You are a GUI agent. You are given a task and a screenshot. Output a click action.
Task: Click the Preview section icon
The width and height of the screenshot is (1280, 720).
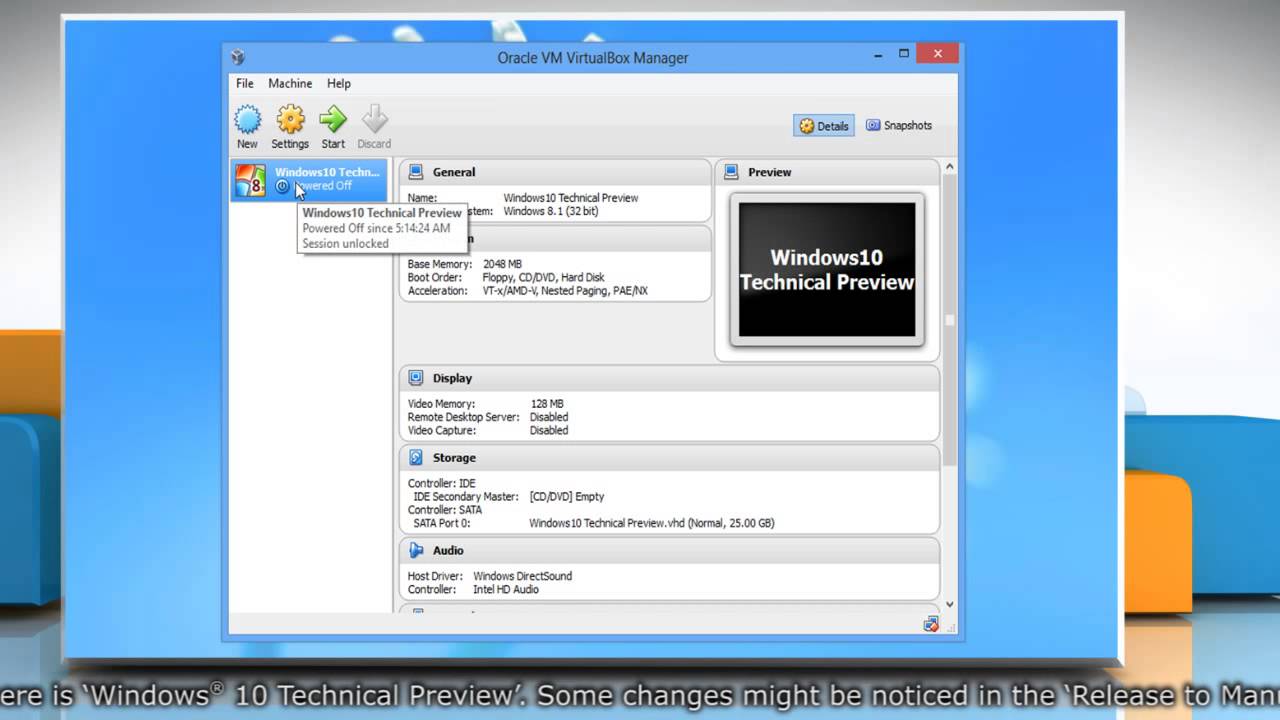731,172
